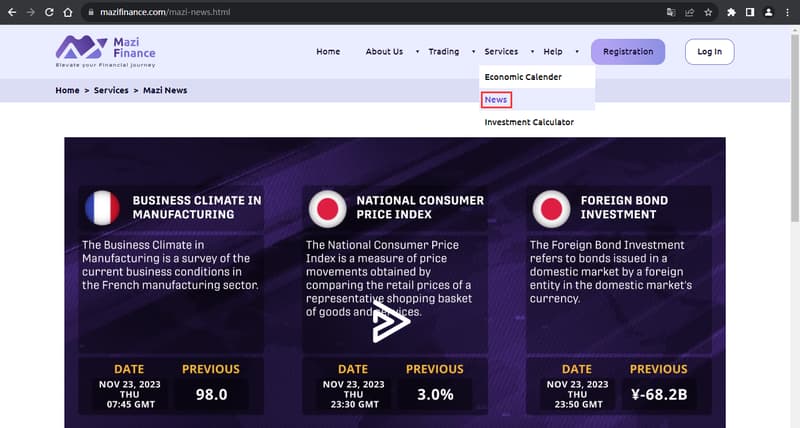
Task: Open the About Us menu
Action: pos(384,52)
